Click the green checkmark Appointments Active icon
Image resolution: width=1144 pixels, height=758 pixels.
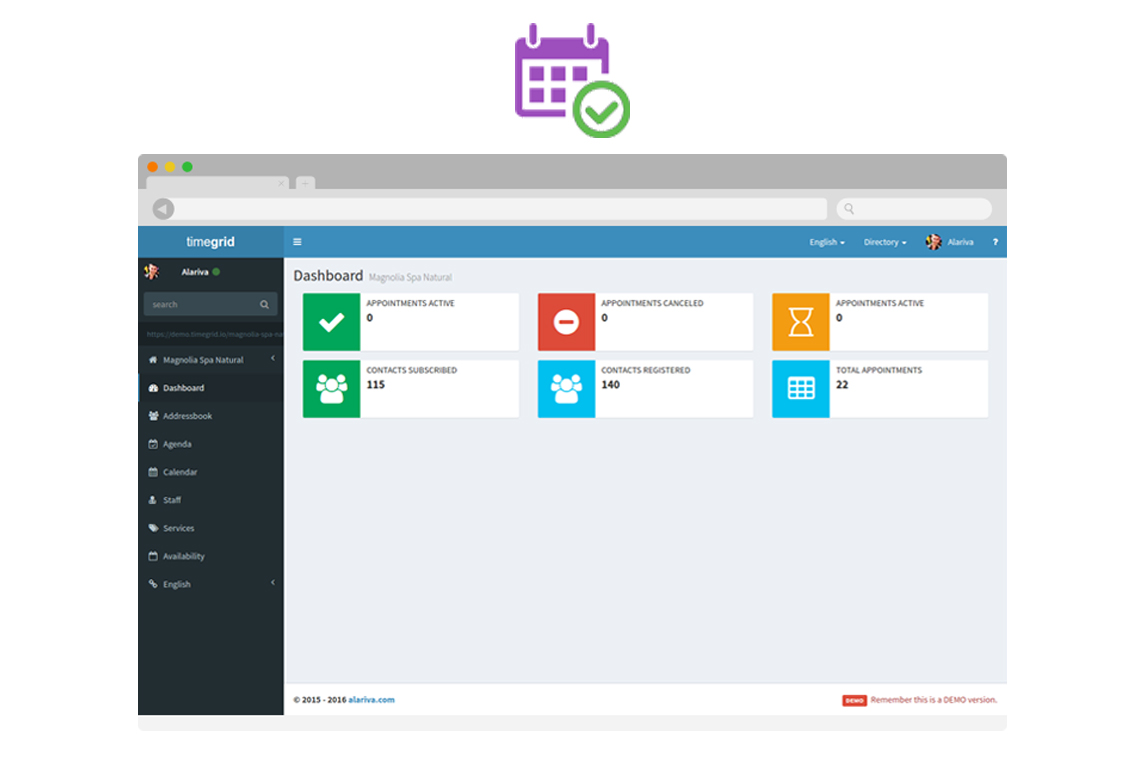pyautogui.click(x=331, y=322)
